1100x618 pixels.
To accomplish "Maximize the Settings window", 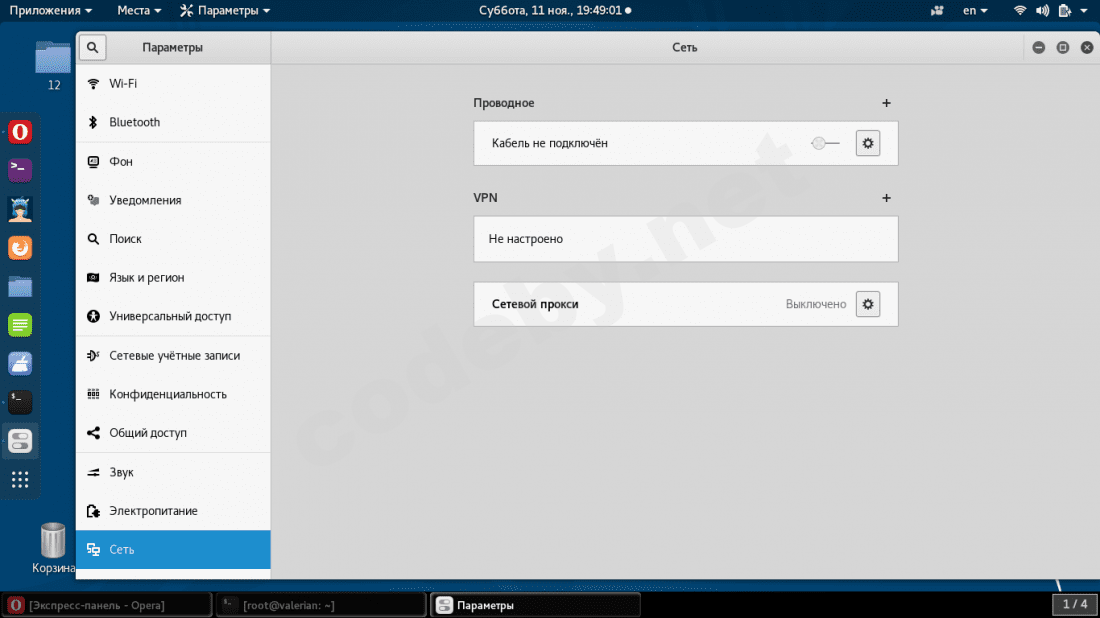I will [x=1063, y=48].
